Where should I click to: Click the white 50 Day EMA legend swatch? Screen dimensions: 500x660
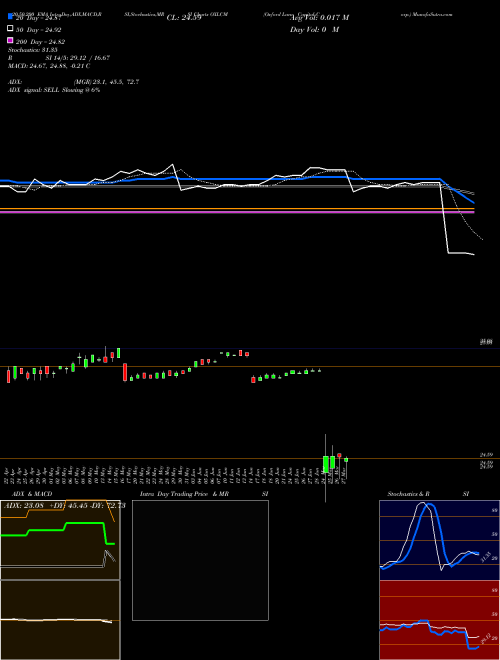coord(10,28)
